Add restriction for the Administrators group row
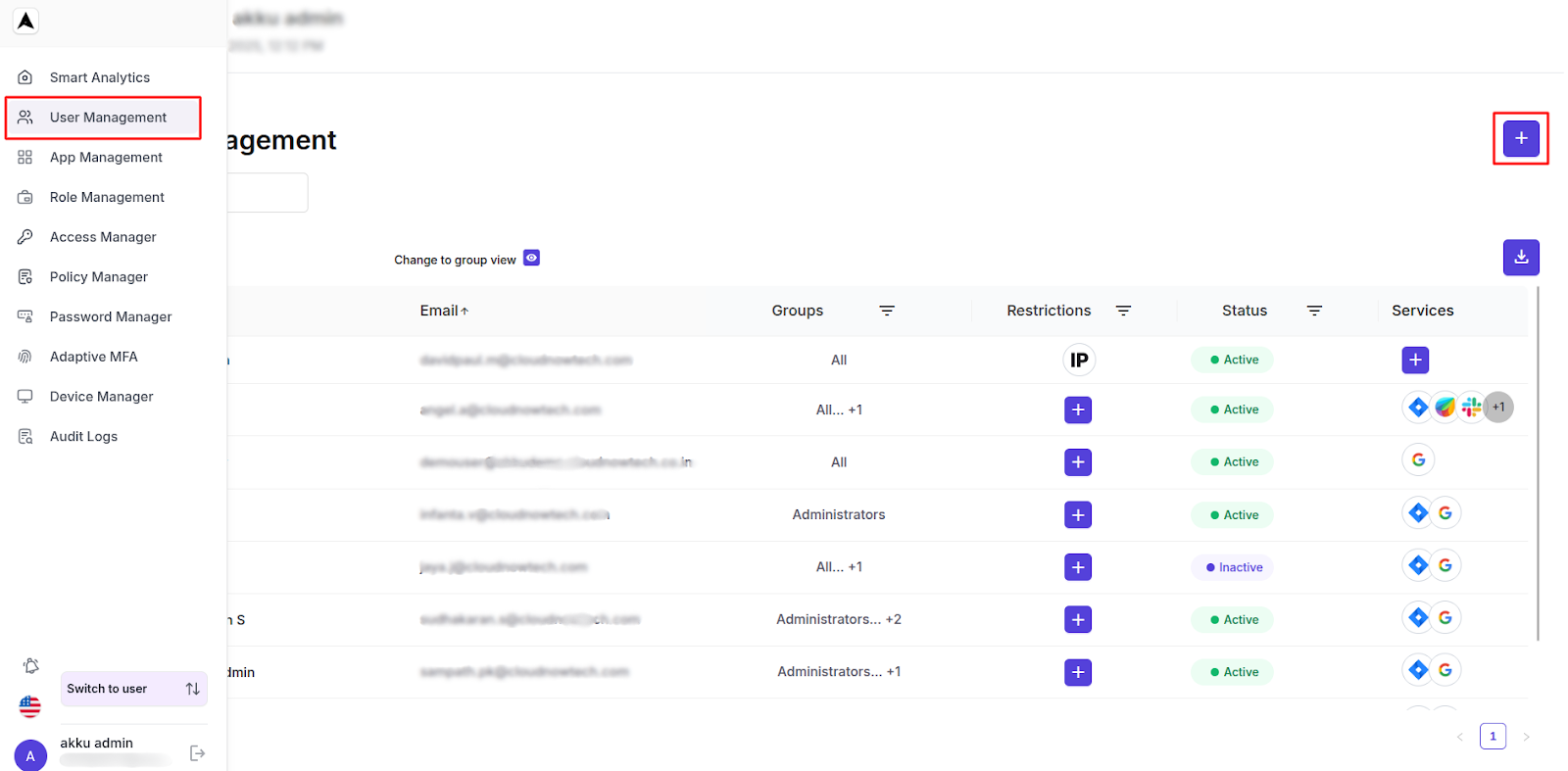Screen dimensions: 1568x771 click(x=1078, y=514)
